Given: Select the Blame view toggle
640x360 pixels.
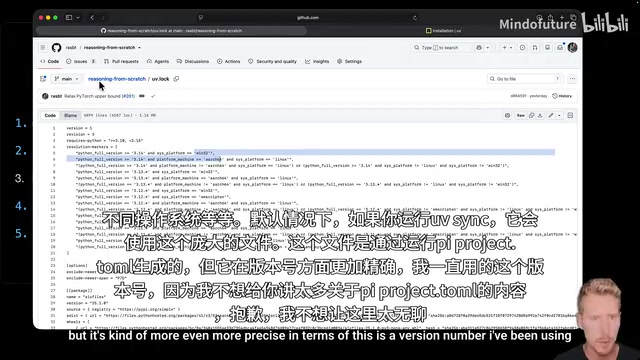Looking at the screenshot, I should [x=70, y=116].
